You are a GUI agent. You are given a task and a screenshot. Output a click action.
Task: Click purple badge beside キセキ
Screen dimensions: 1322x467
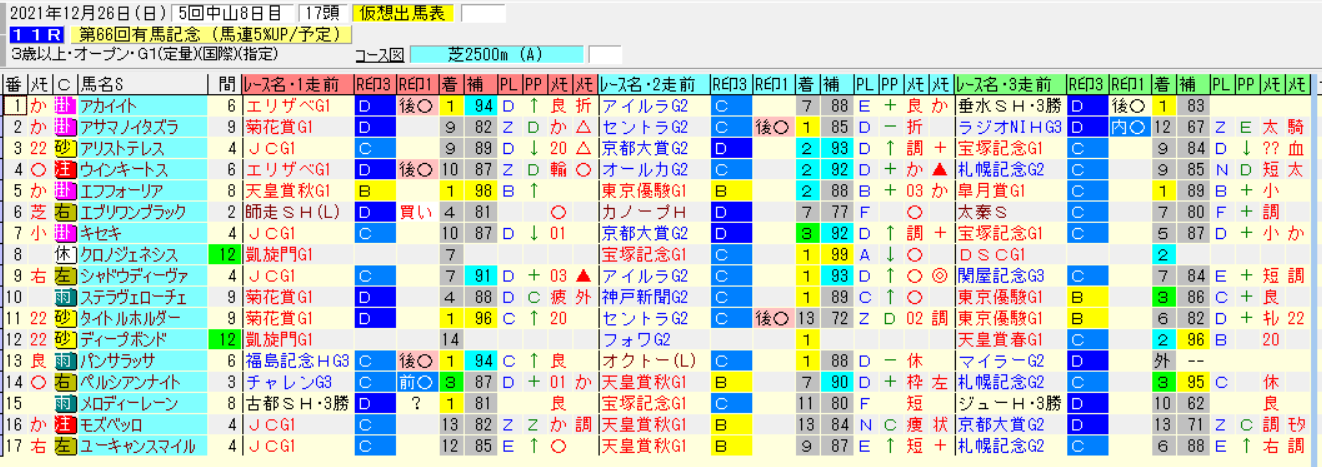[63, 233]
